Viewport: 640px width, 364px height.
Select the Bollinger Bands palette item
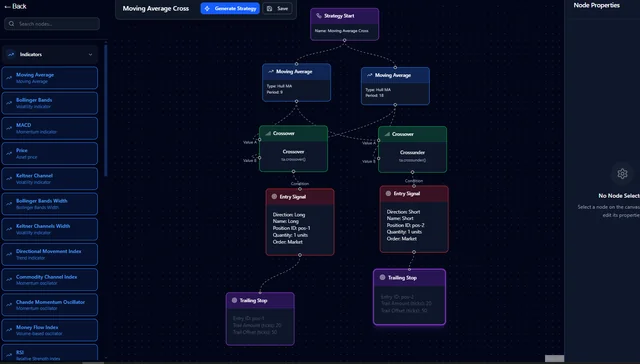pos(50,103)
